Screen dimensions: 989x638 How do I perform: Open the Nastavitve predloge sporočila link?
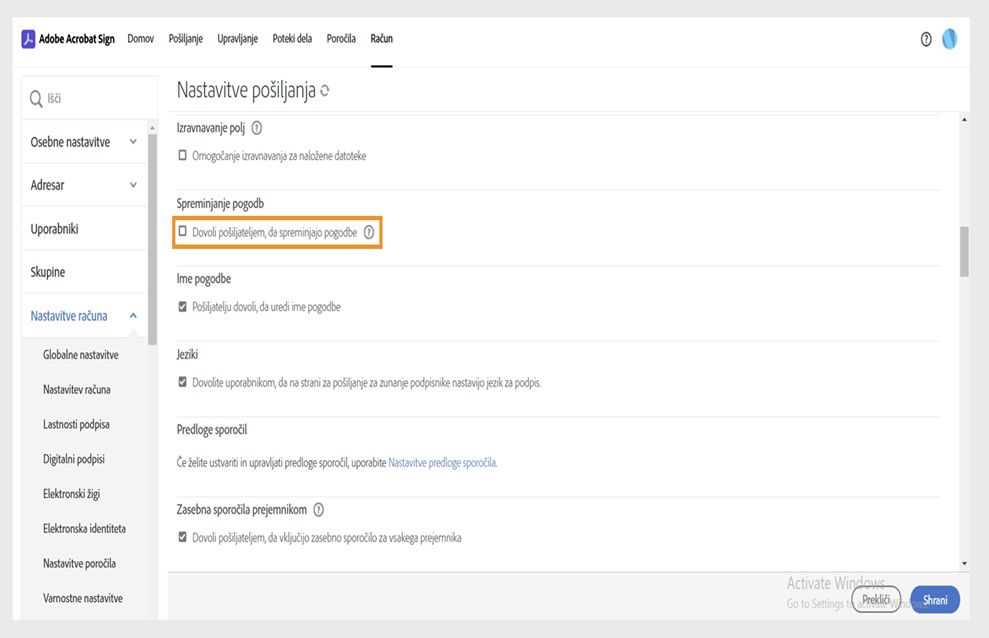pos(441,463)
